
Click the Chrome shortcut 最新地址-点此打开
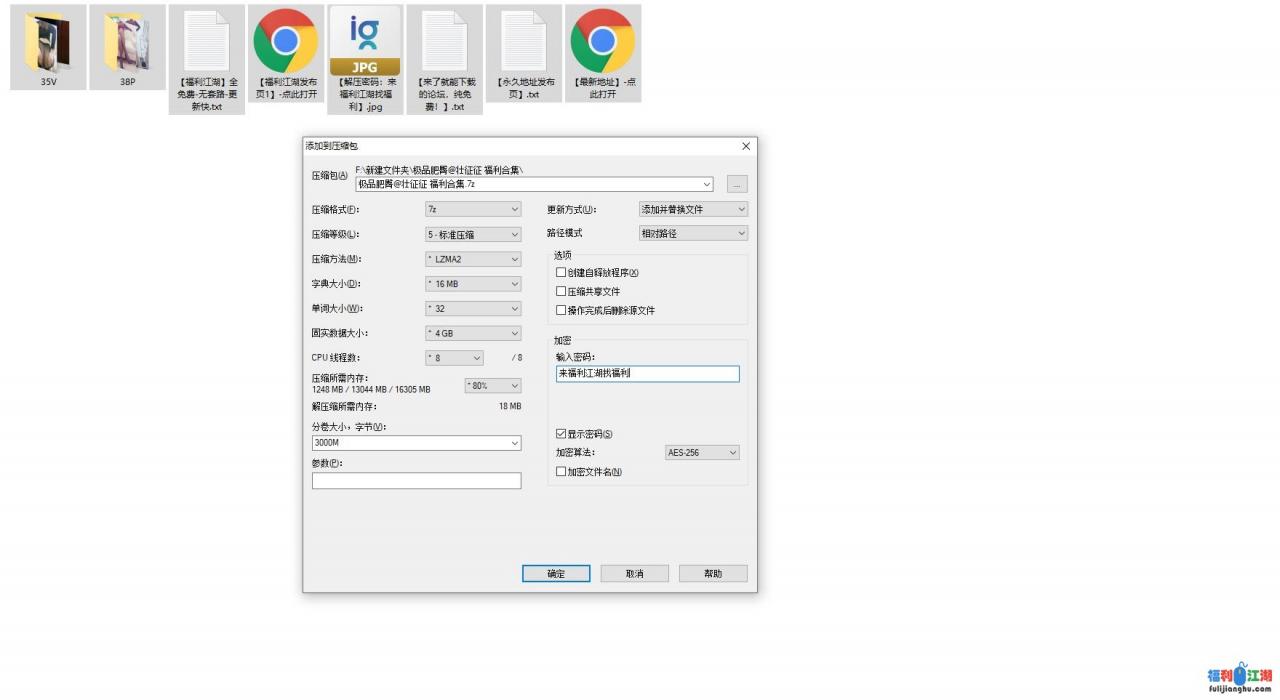[x=602, y=42]
